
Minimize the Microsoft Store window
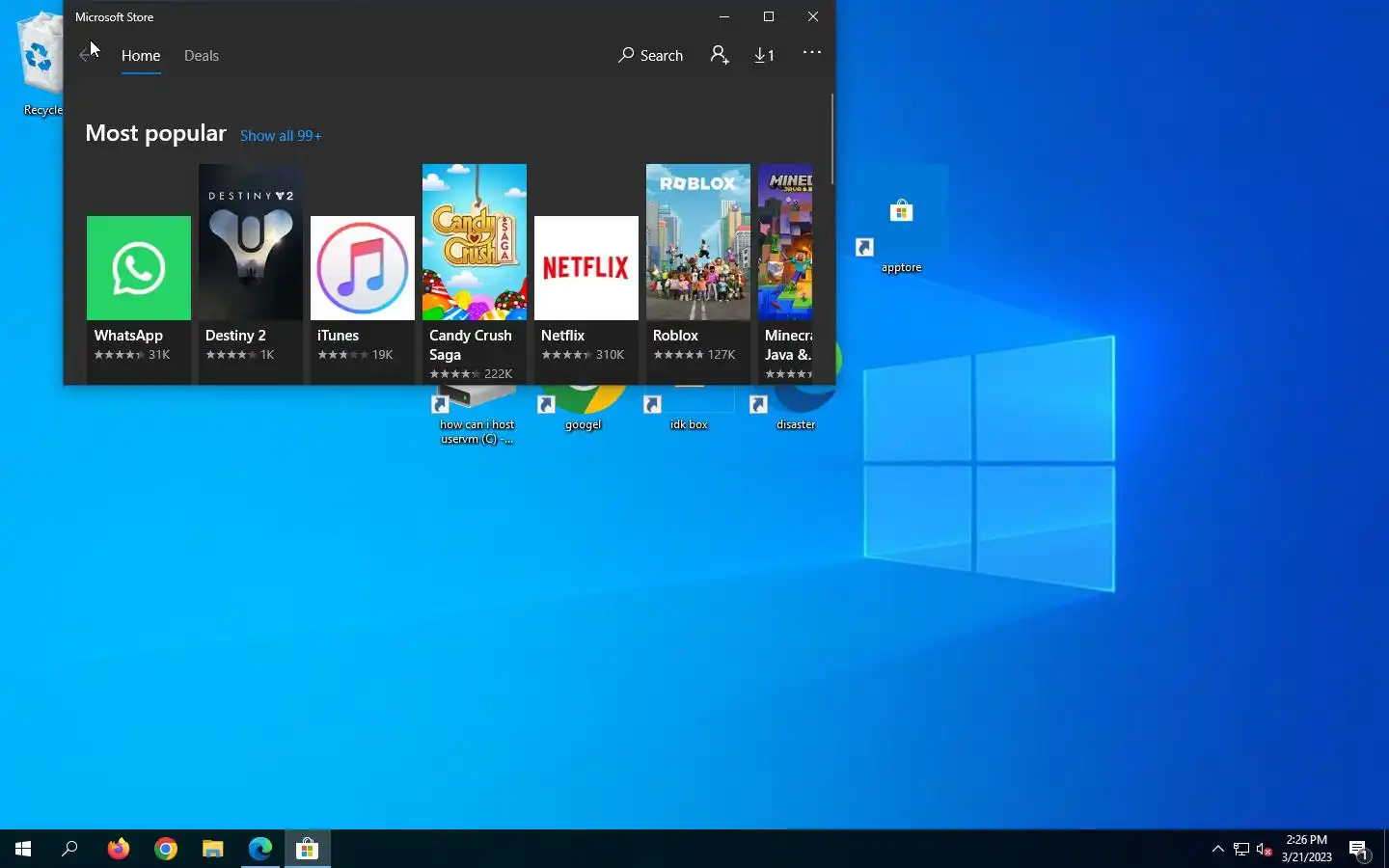pos(724,16)
